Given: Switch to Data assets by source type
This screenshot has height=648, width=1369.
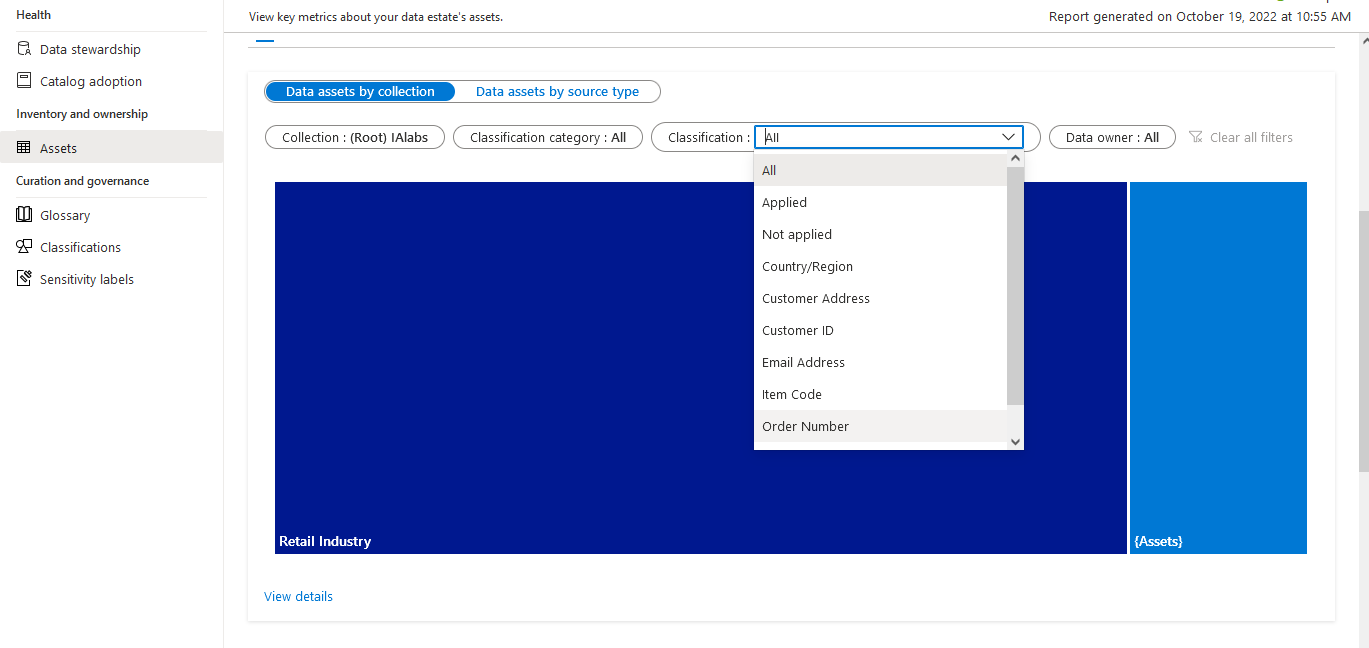Looking at the screenshot, I should coord(557,91).
